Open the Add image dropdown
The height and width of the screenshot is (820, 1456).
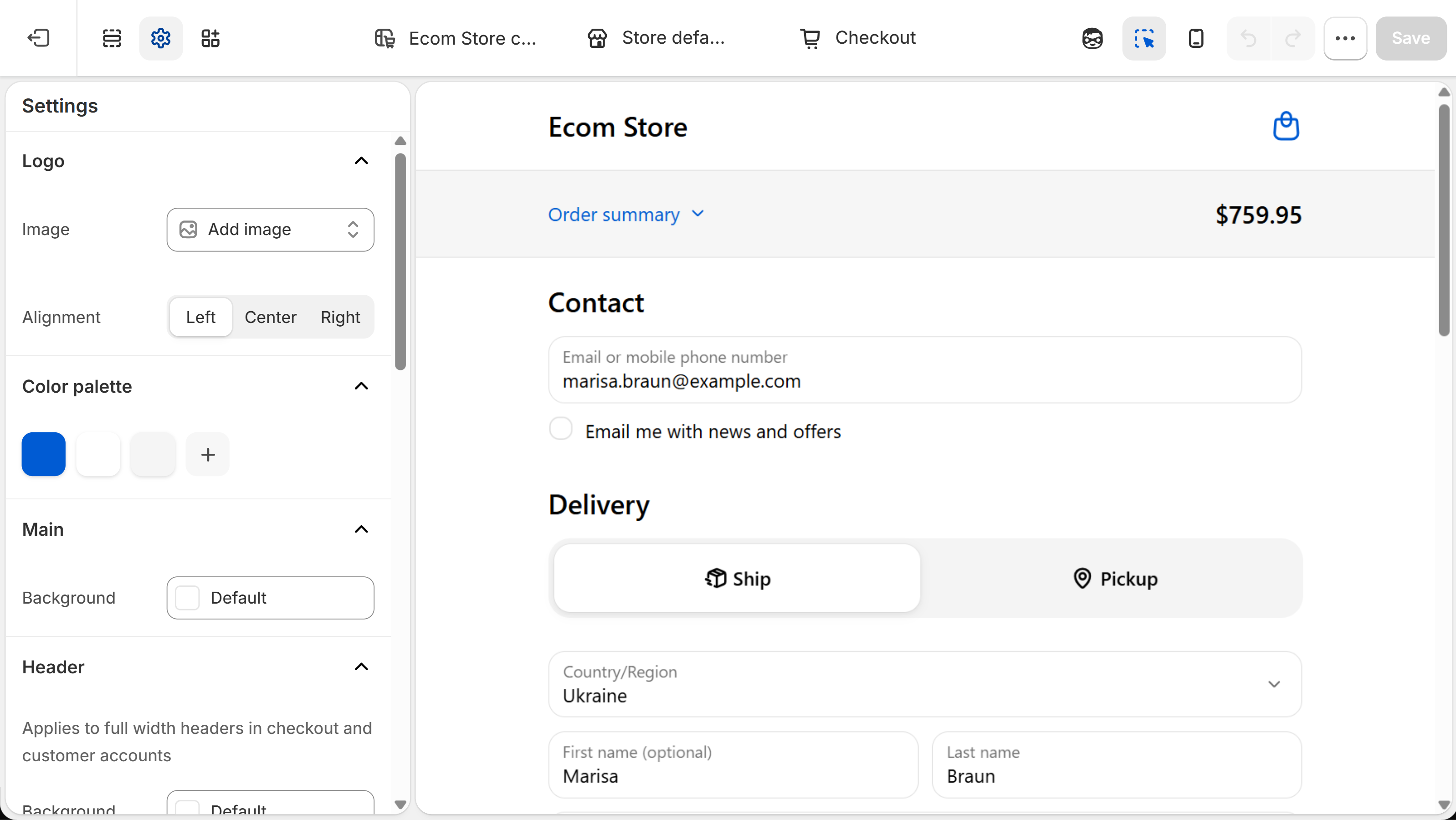[x=270, y=230]
